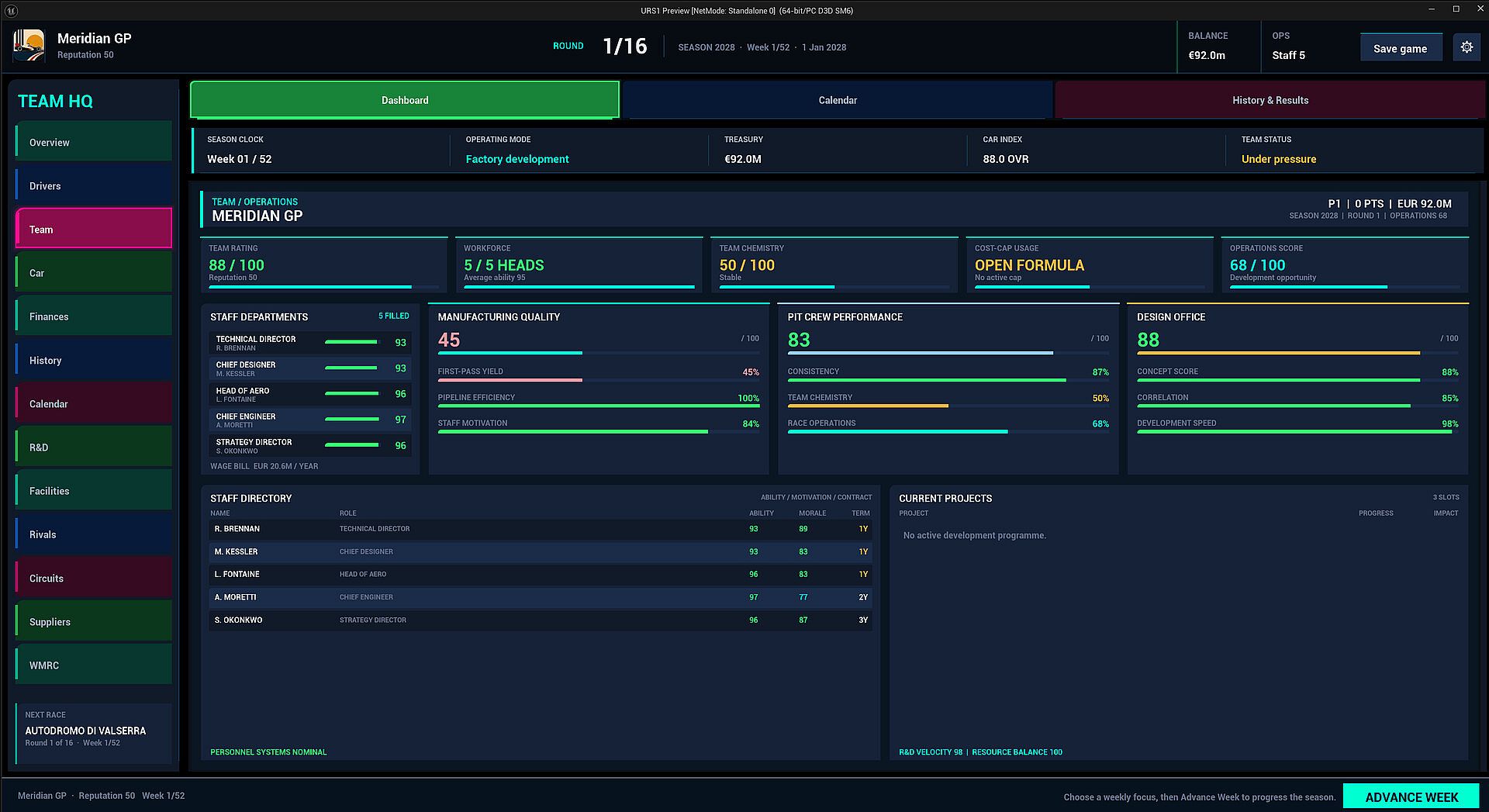
Task: Select R. Brennan staff directory row
Action: pos(541,529)
